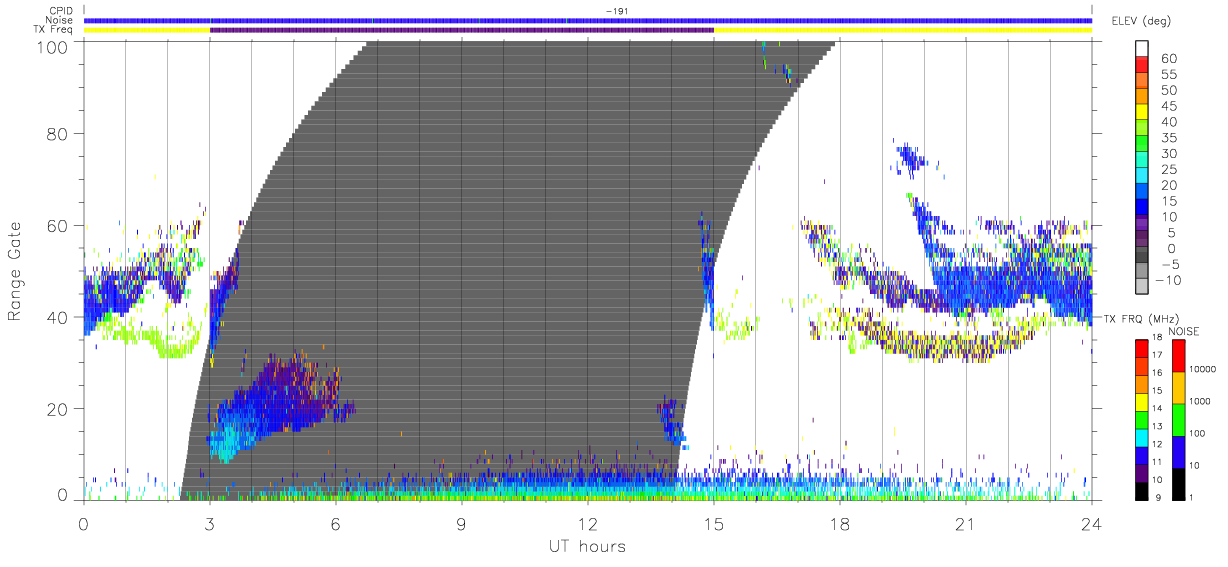This screenshot has height=567, width=1228.
Task: Click the 'ELEV (deg)' legend title
Action: (1141, 20)
